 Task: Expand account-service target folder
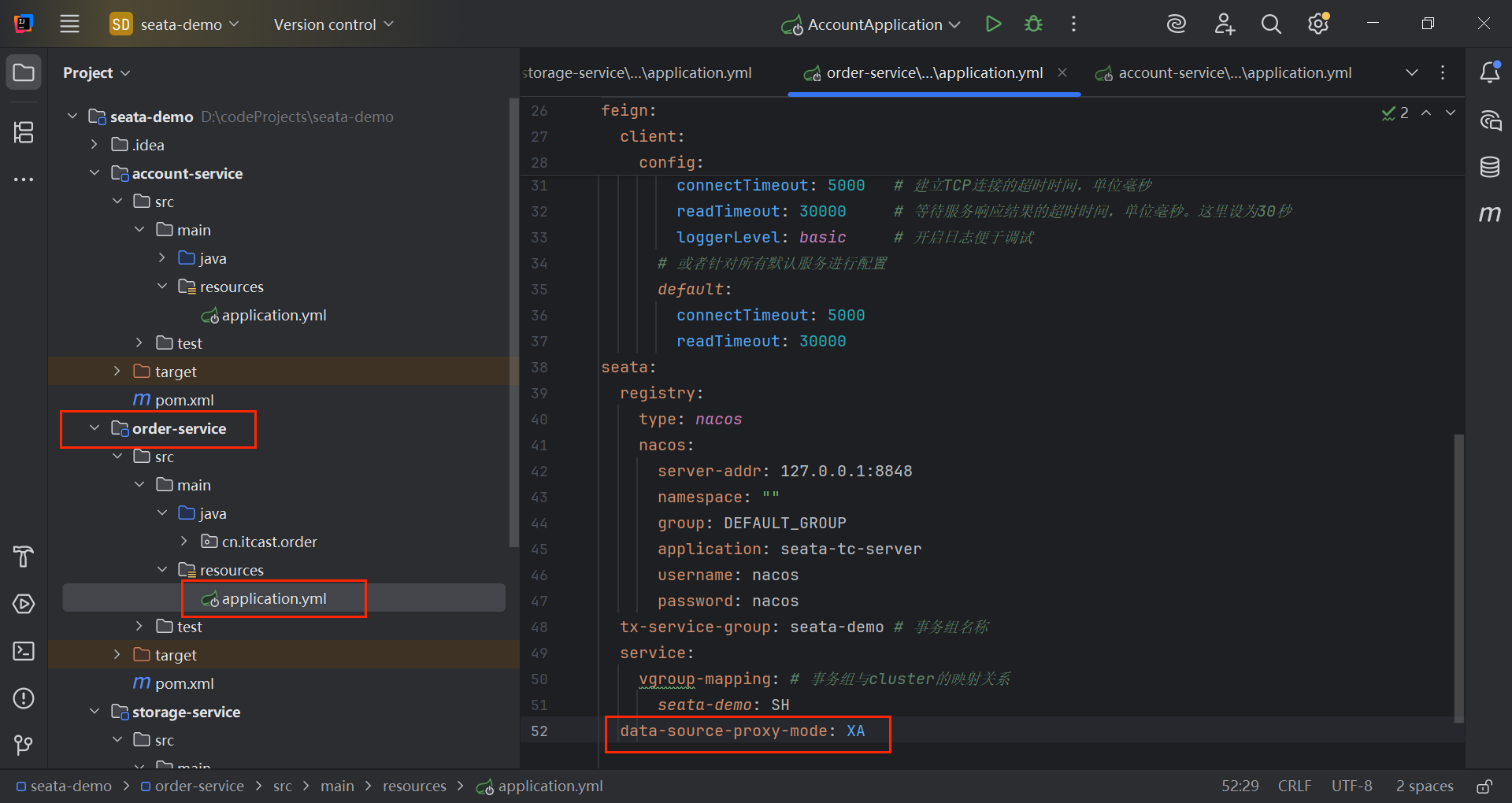[x=117, y=371]
